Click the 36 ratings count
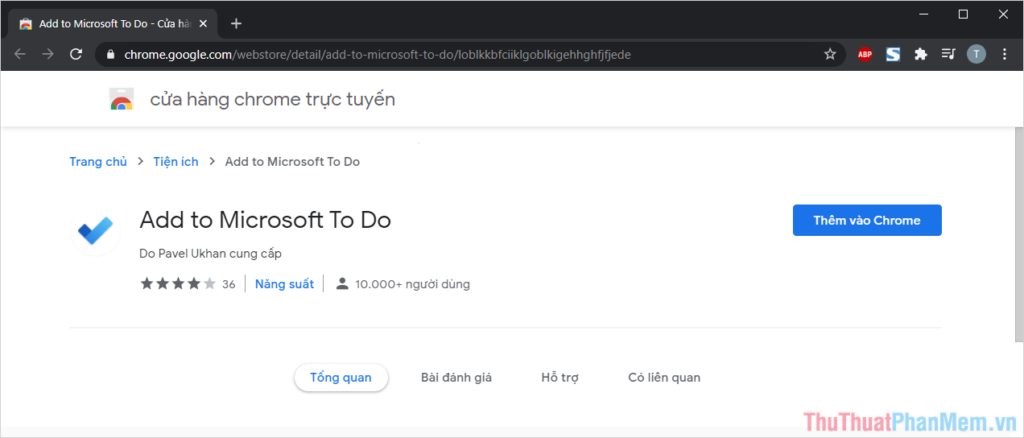 point(229,285)
